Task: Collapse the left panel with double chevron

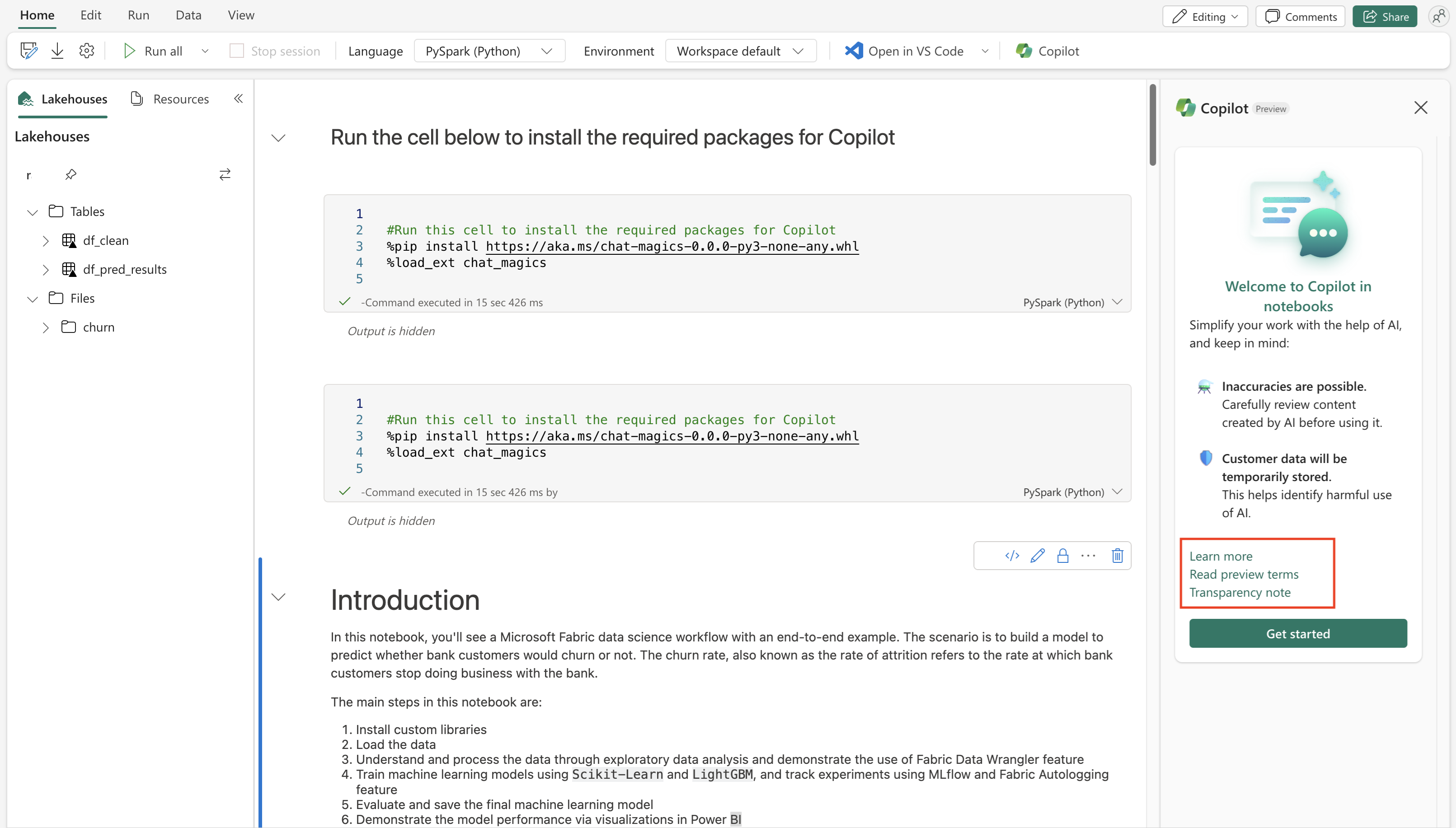Action: pyautogui.click(x=238, y=98)
